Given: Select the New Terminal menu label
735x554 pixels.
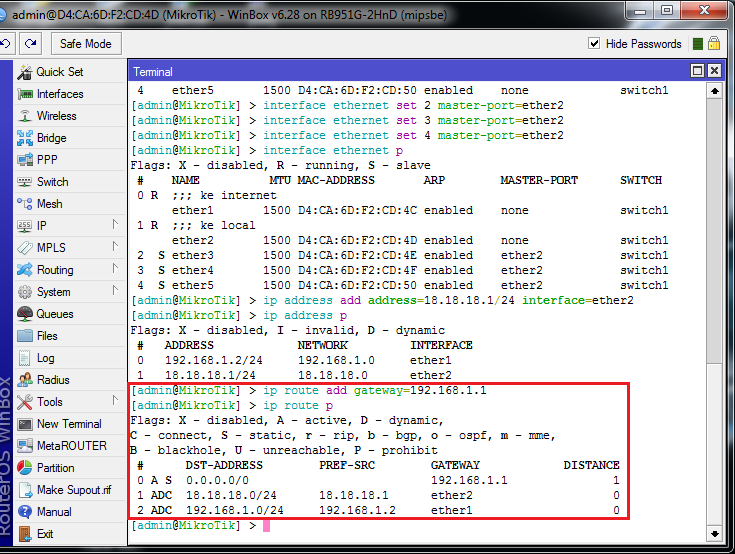Looking at the screenshot, I should [69, 424].
